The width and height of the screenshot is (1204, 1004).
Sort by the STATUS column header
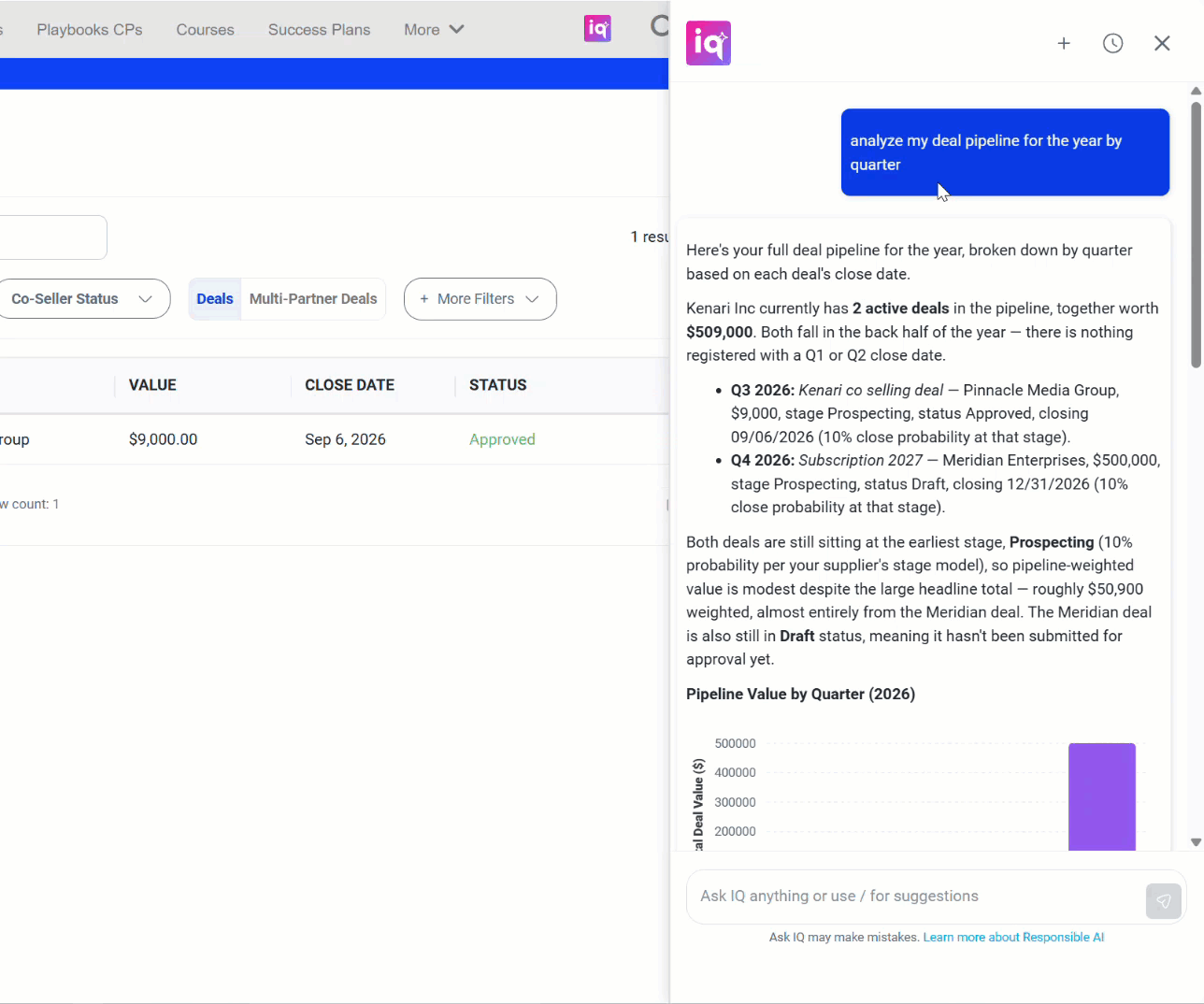(498, 385)
